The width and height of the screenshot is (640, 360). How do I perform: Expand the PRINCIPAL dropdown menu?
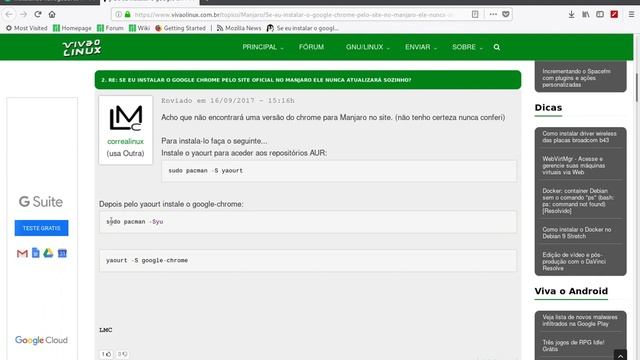262,47
